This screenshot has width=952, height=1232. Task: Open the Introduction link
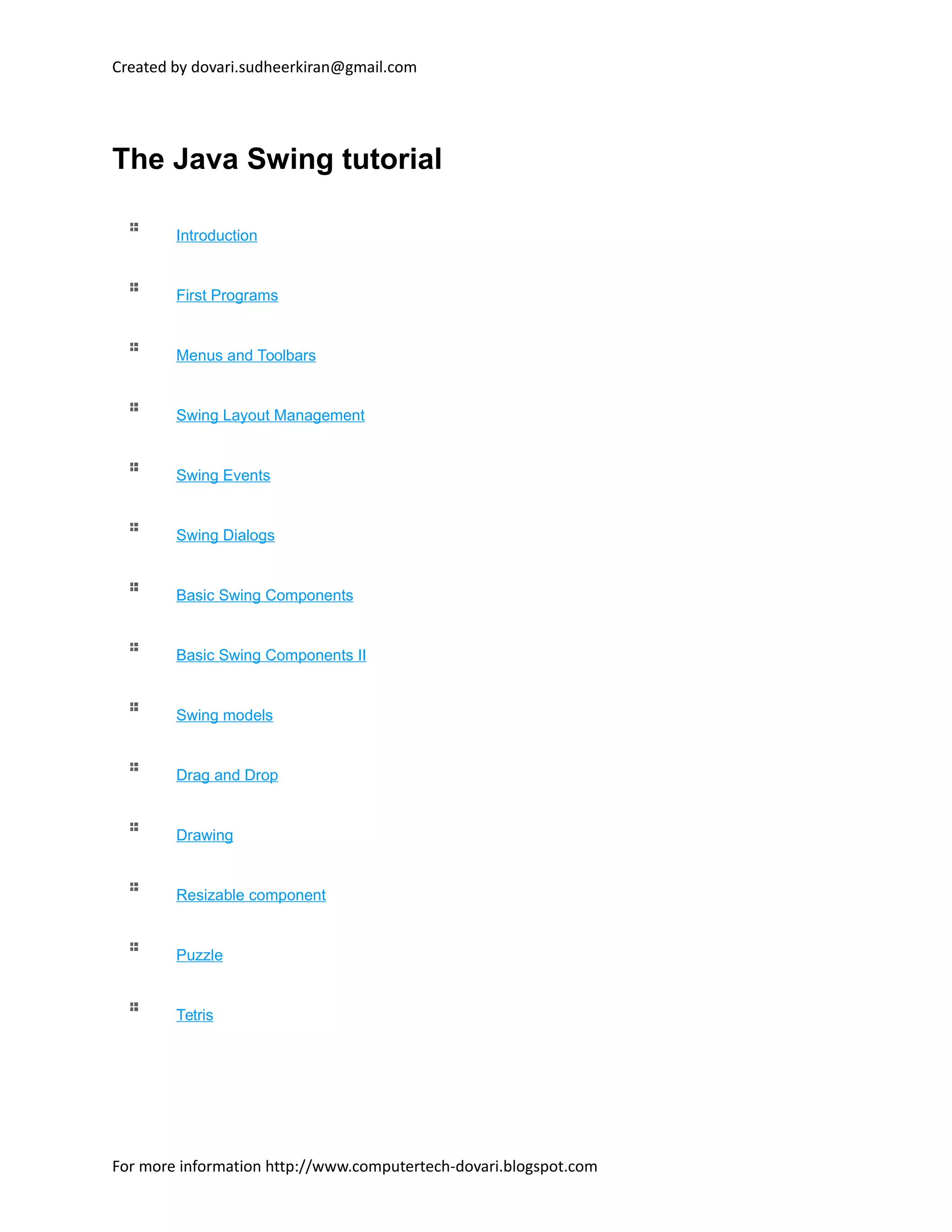click(217, 235)
